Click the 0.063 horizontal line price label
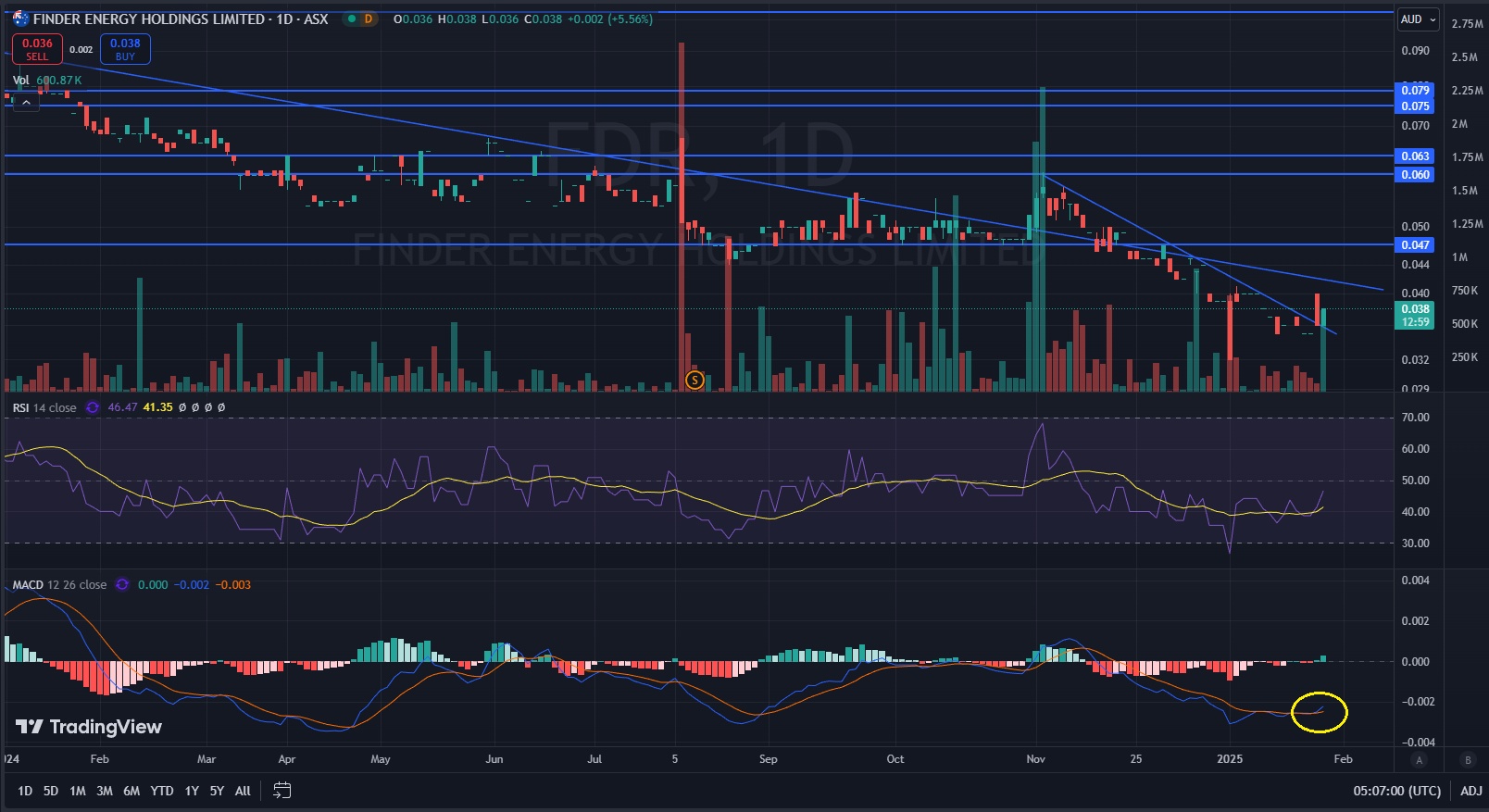The height and width of the screenshot is (812, 1489). 1415,156
